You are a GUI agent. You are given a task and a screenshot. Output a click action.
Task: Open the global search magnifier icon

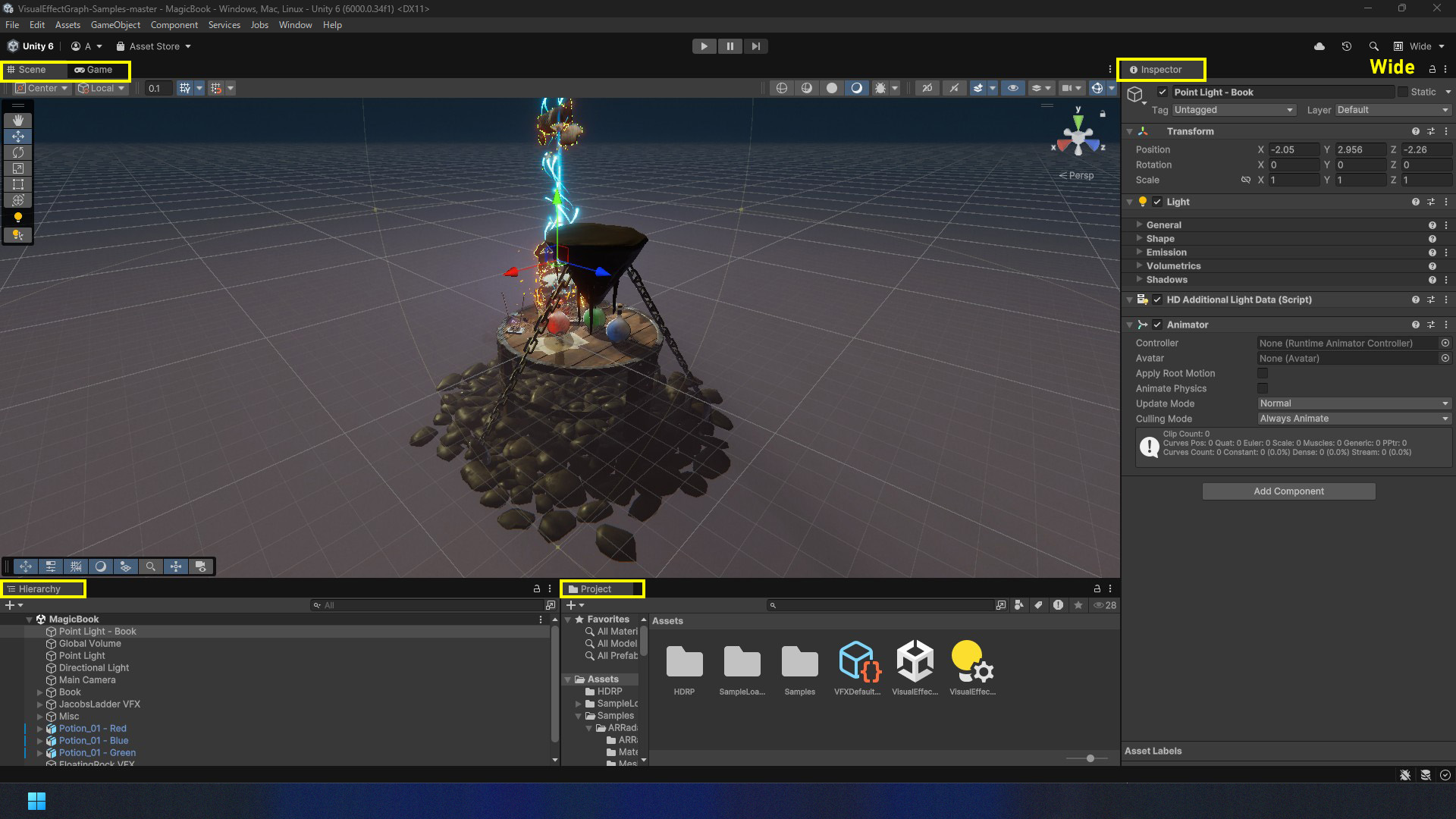click(1373, 46)
